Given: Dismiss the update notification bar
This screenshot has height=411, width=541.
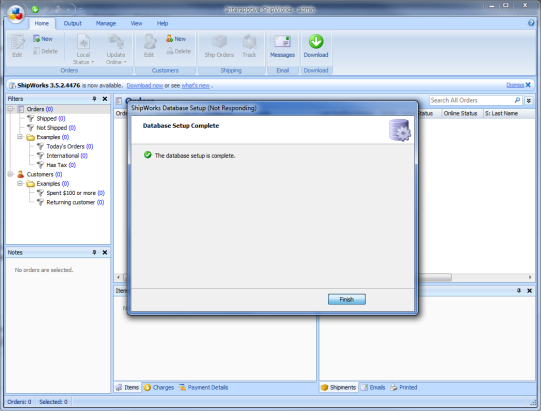Looking at the screenshot, I should [518, 85].
